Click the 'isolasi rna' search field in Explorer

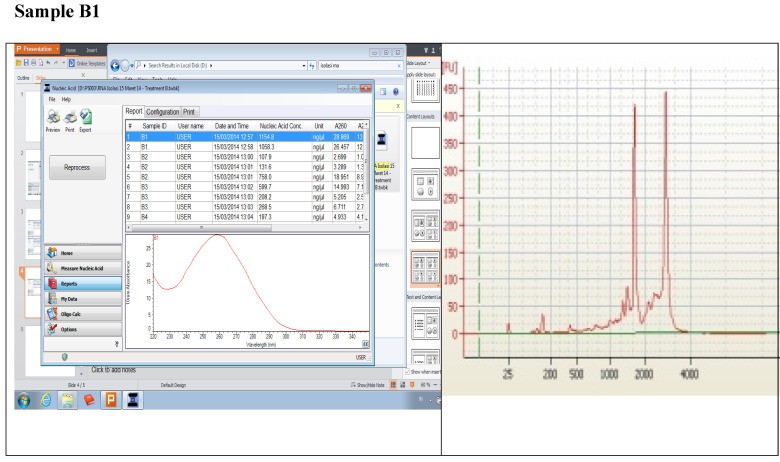(357, 66)
